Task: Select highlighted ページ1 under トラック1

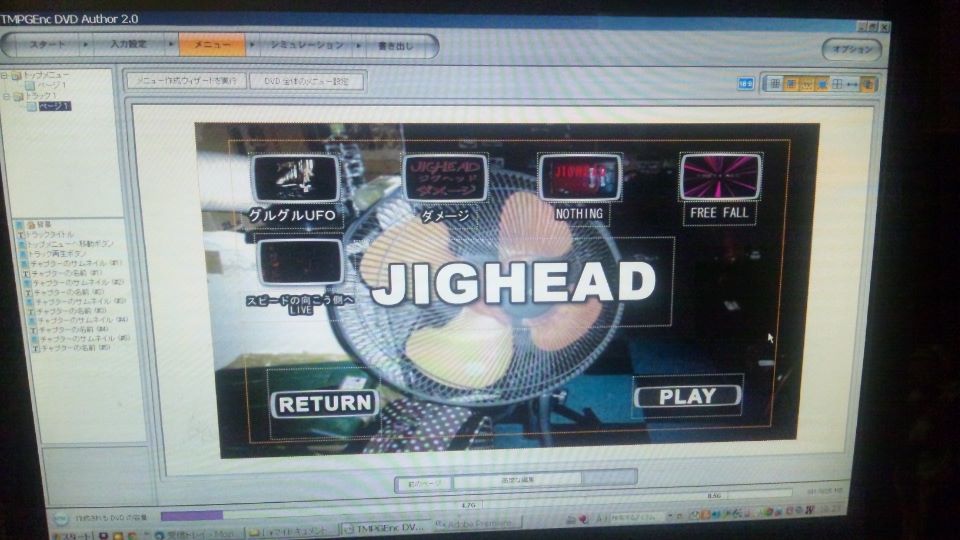Action: point(55,106)
